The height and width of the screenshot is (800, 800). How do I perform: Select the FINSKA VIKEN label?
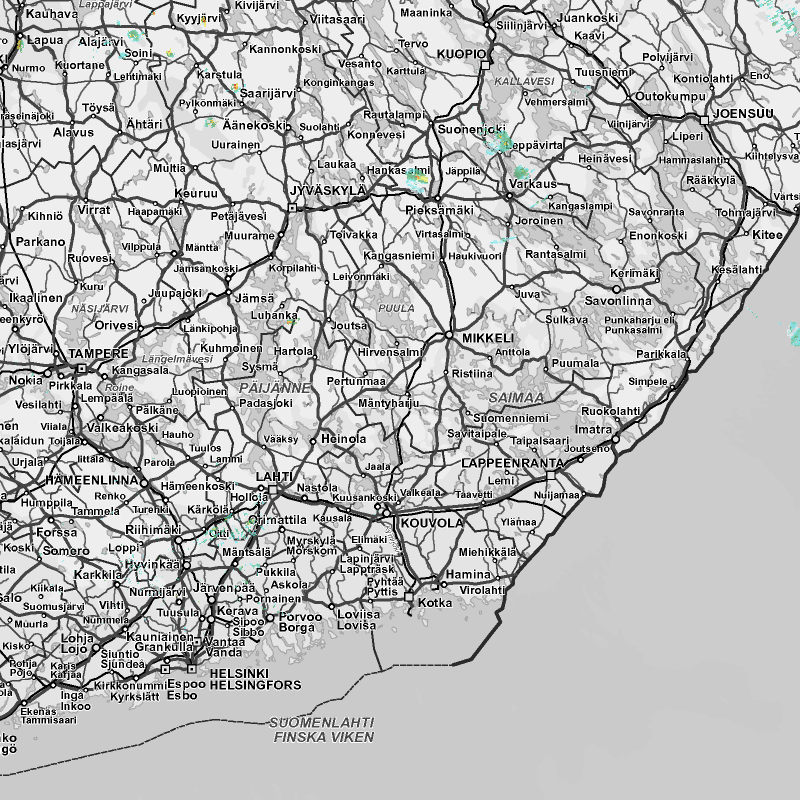point(324,737)
